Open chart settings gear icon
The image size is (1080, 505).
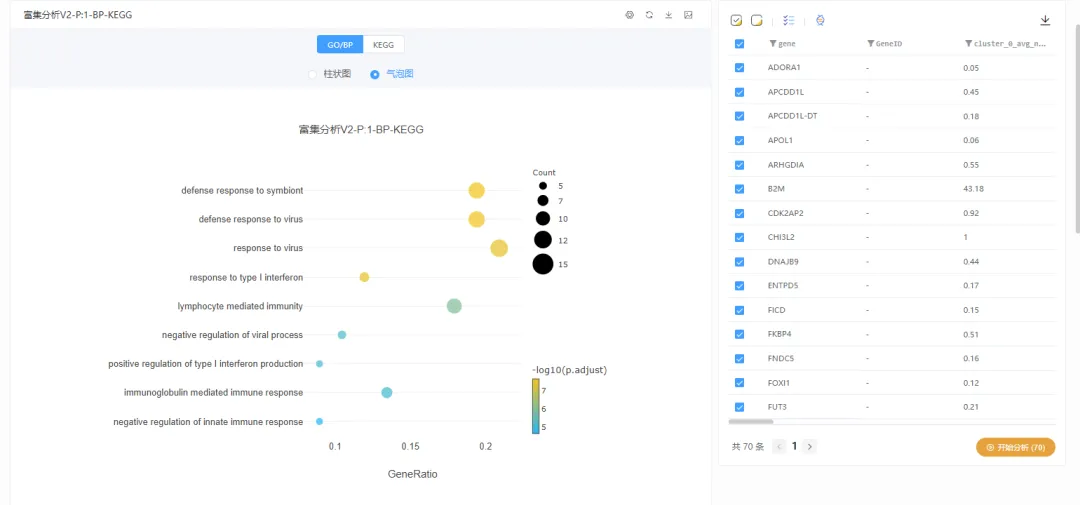click(x=629, y=14)
